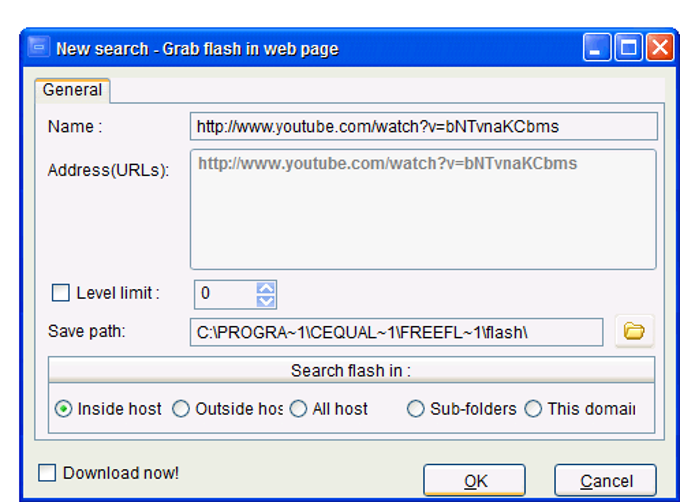Maximize the New search dialog window
The width and height of the screenshot is (680, 502).
(x=628, y=47)
